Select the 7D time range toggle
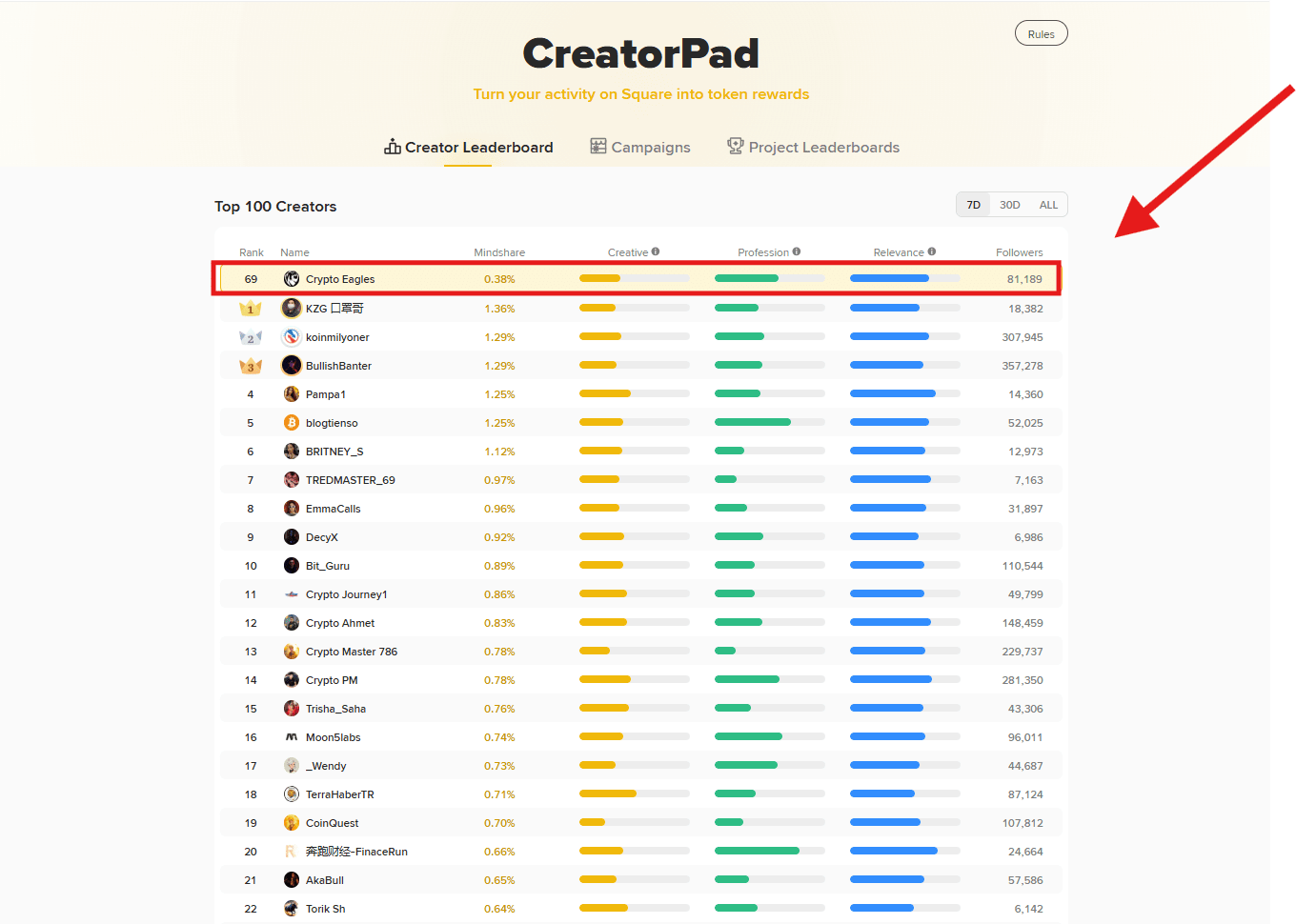The image size is (1296, 924). 973,205
